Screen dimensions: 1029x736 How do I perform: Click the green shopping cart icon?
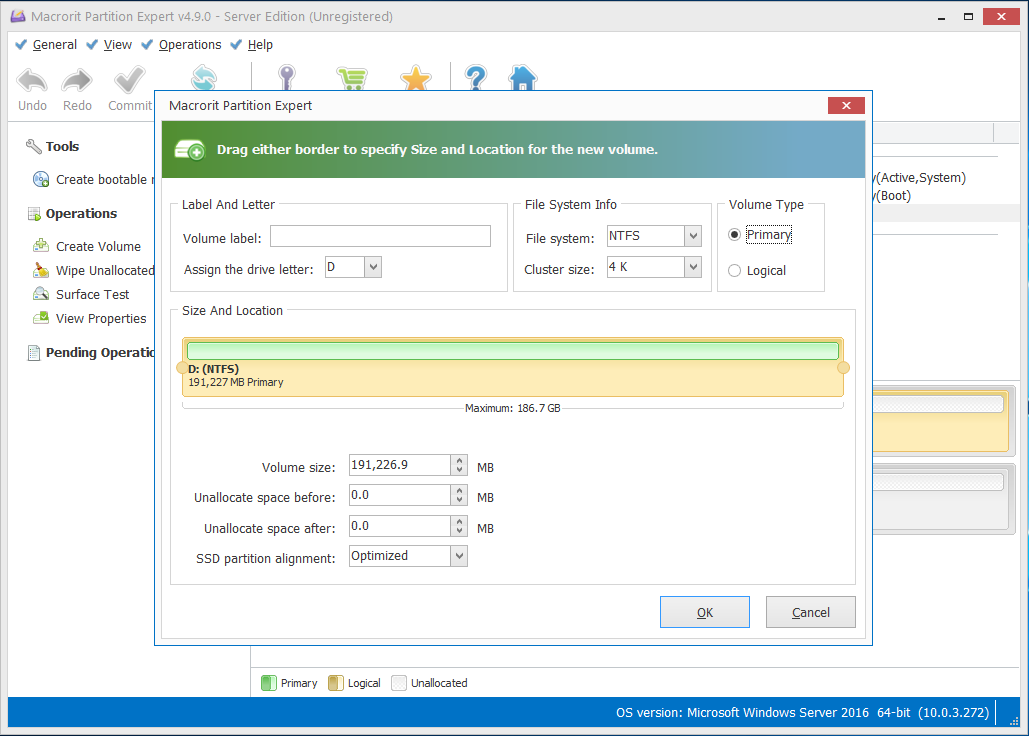pos(352,78)
